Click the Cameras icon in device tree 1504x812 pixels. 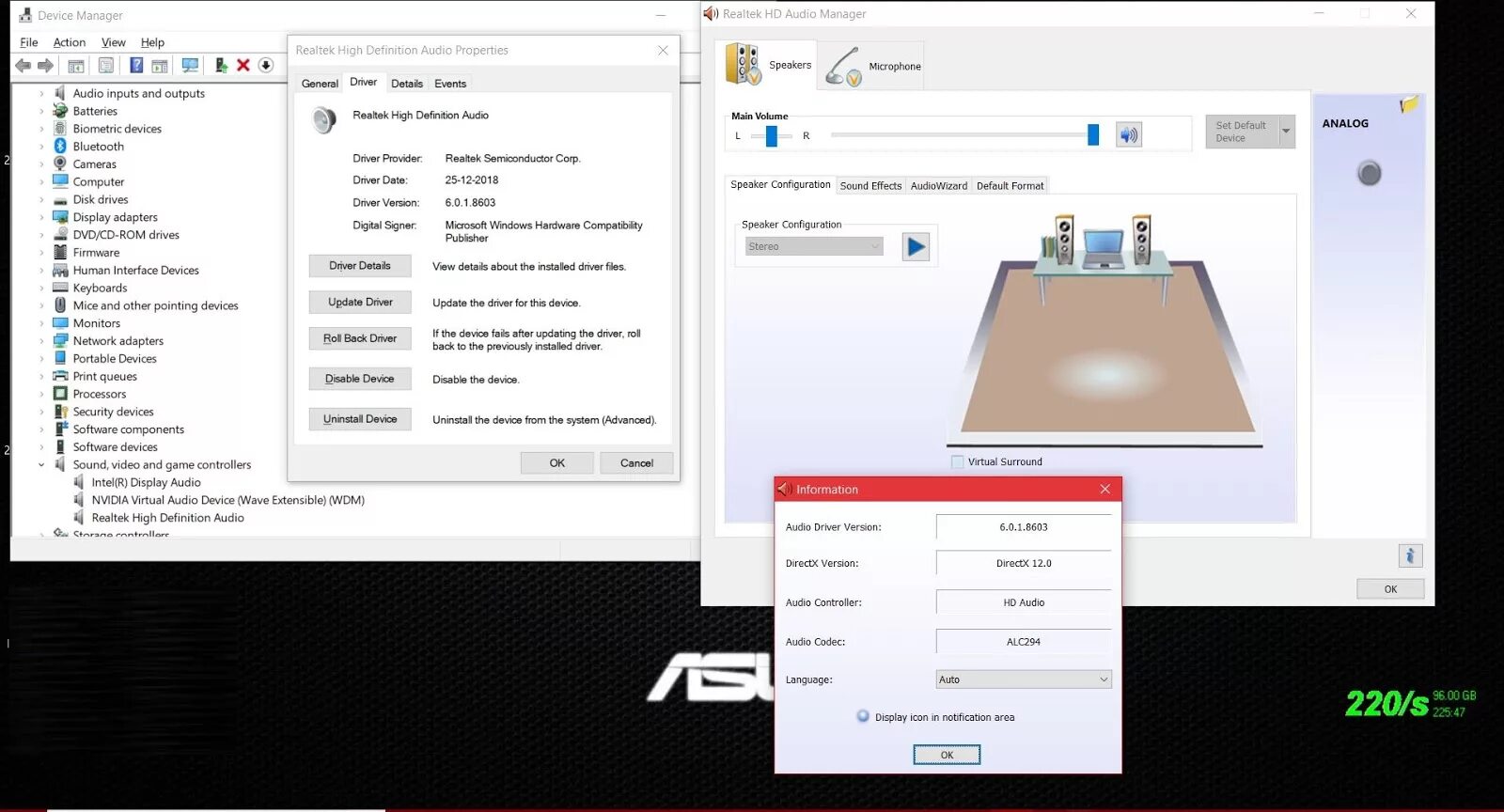pos(60,164)
